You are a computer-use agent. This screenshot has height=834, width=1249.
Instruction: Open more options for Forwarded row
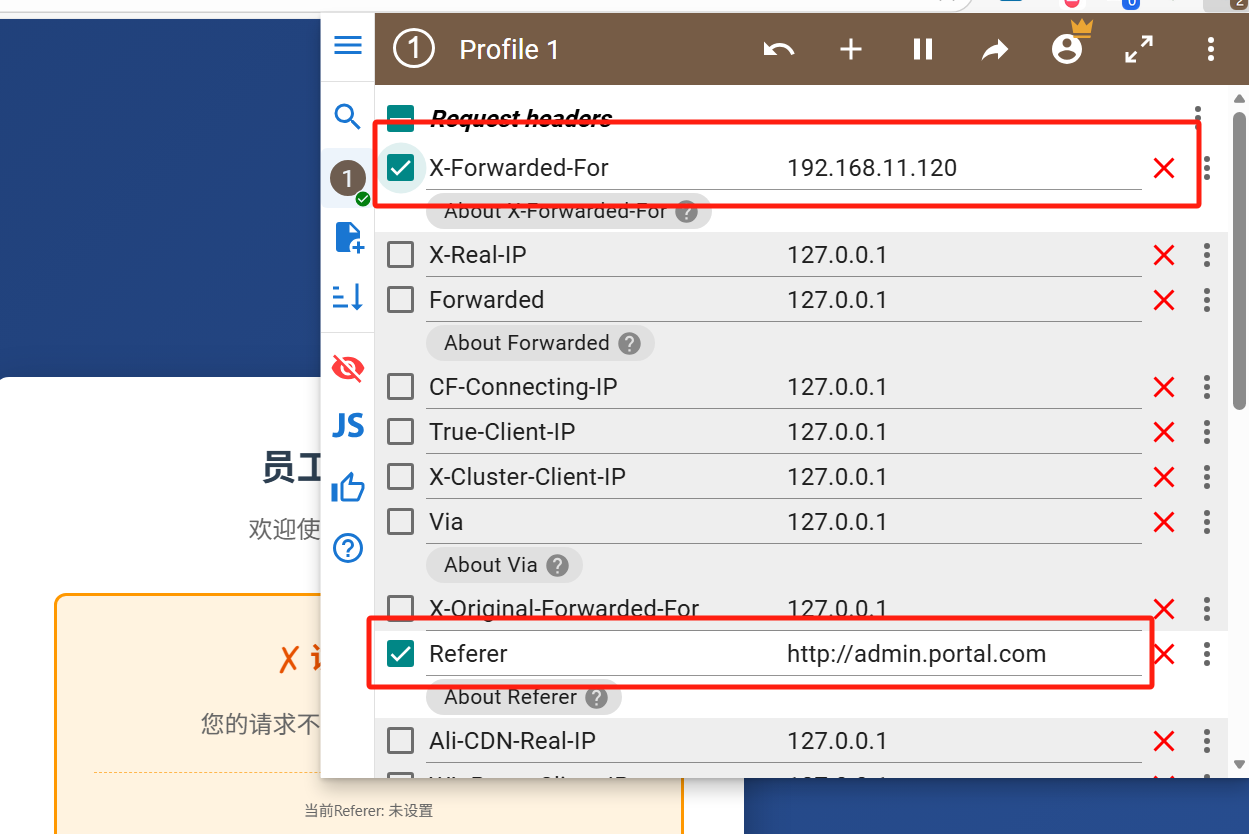[1207, 300]
